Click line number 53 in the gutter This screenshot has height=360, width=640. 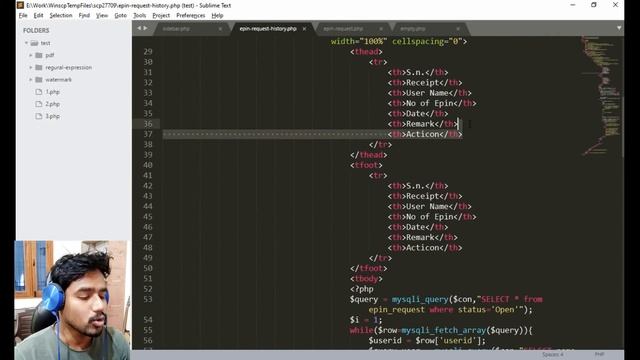click(148, 299)
